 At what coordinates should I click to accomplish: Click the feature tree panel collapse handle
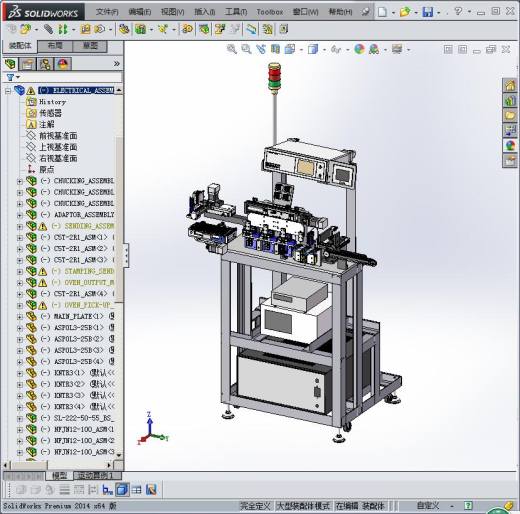tap(126, 255)
